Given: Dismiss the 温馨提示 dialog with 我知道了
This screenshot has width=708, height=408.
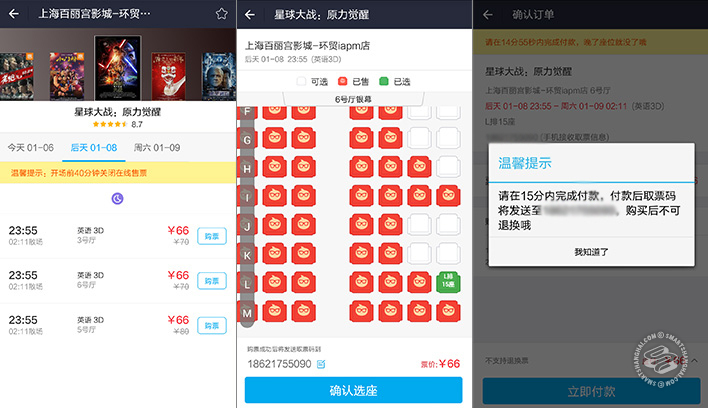Looking at the screenshot, I should pos(592,252).
